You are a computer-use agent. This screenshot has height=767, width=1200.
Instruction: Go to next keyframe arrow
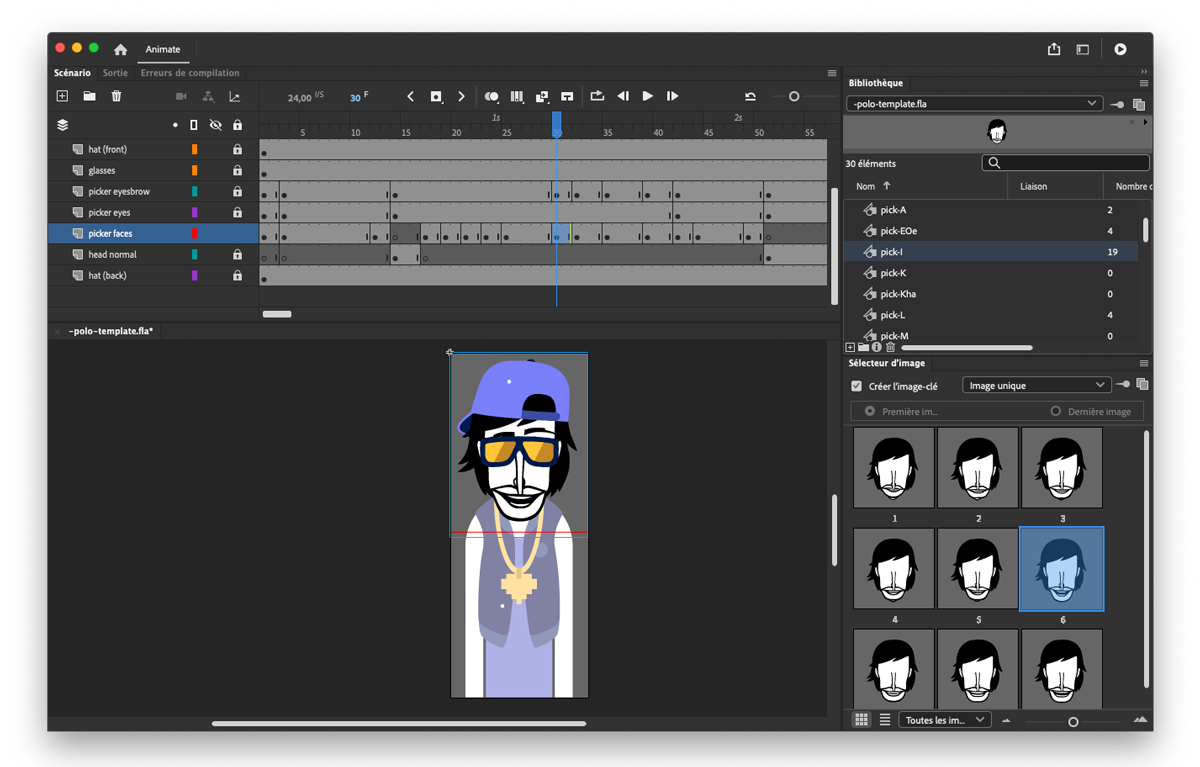click(461, 96)
